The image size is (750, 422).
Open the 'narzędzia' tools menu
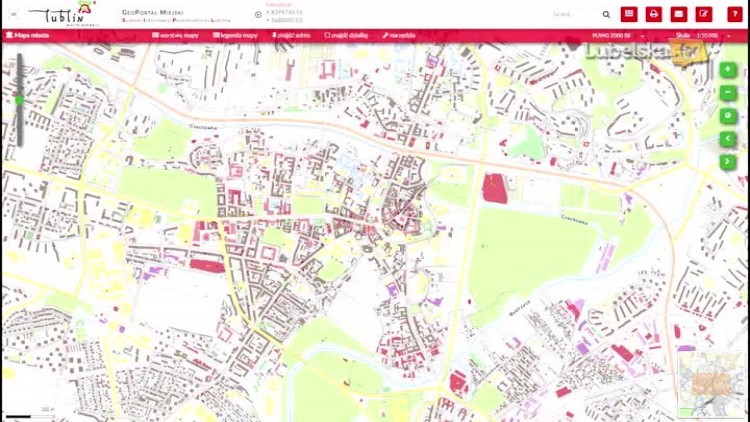(399, 35)
